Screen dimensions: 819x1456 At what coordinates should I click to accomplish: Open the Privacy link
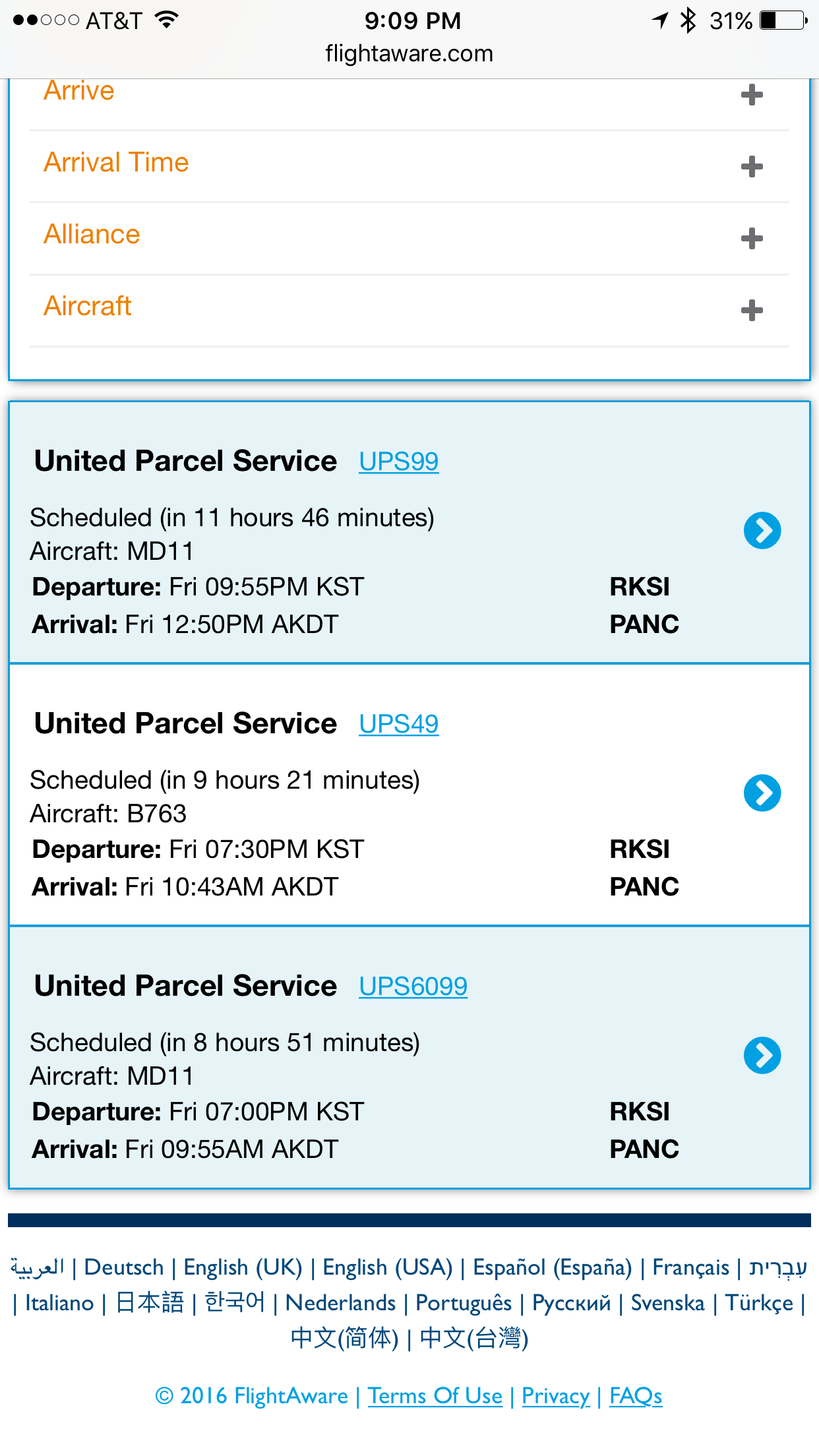click(556, 1396)
